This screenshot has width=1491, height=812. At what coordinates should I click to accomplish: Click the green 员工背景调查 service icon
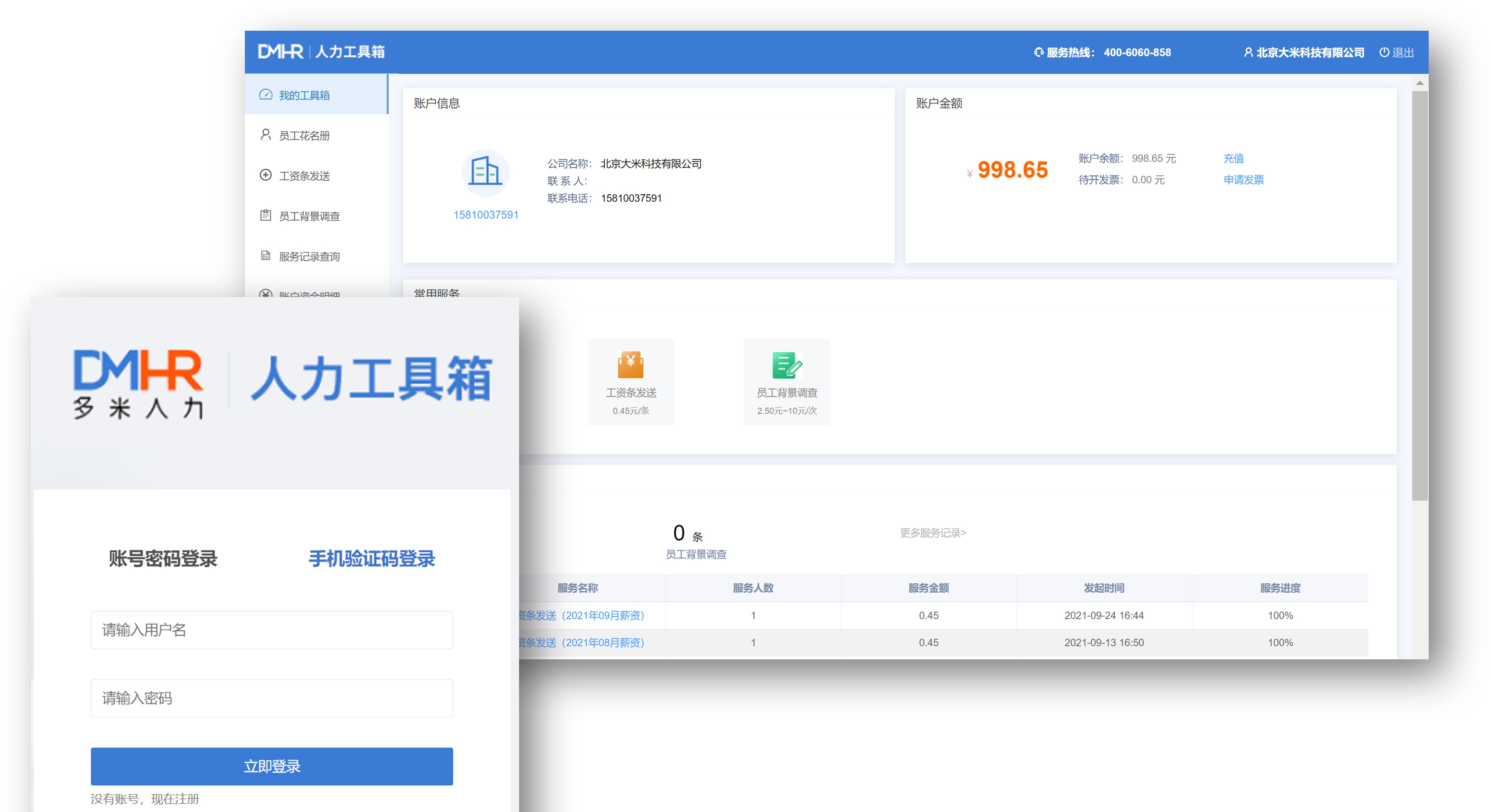pyautogui.click(x=787, y=365)
